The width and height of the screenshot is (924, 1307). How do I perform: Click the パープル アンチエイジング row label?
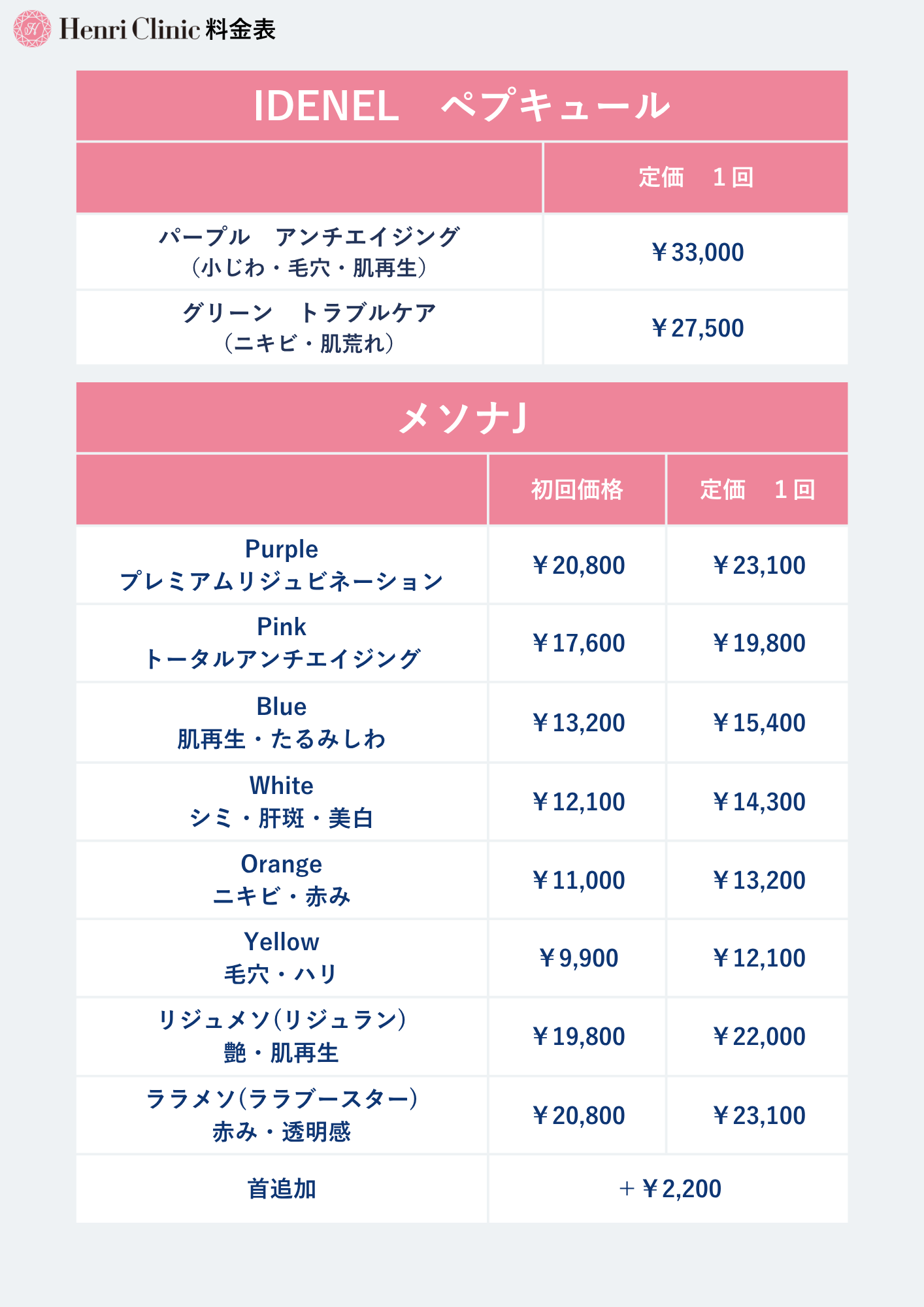pos(308,252)
